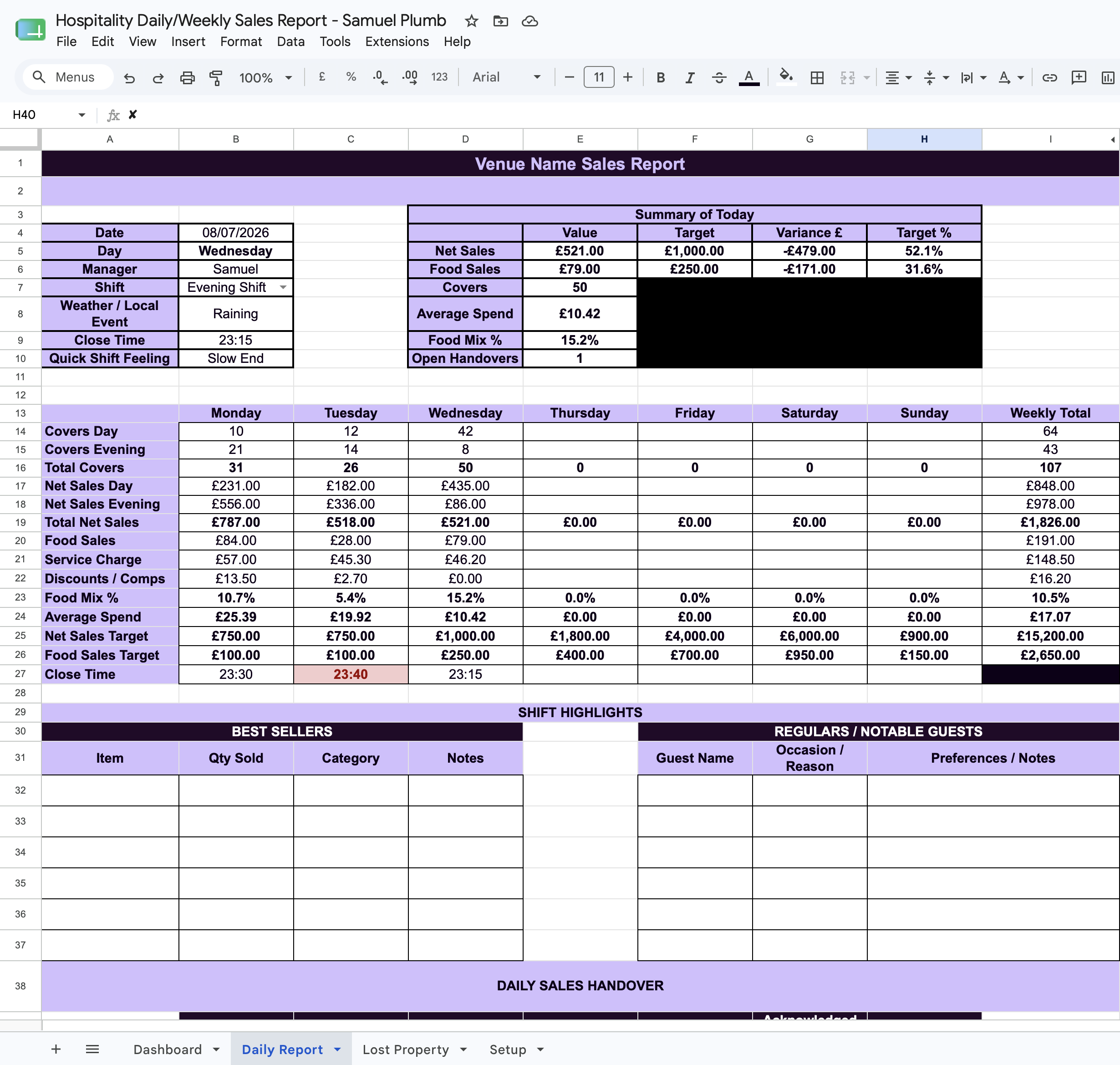Open the Fill colour paint bucket
1120x1065 pixels.
pos(786,76)
